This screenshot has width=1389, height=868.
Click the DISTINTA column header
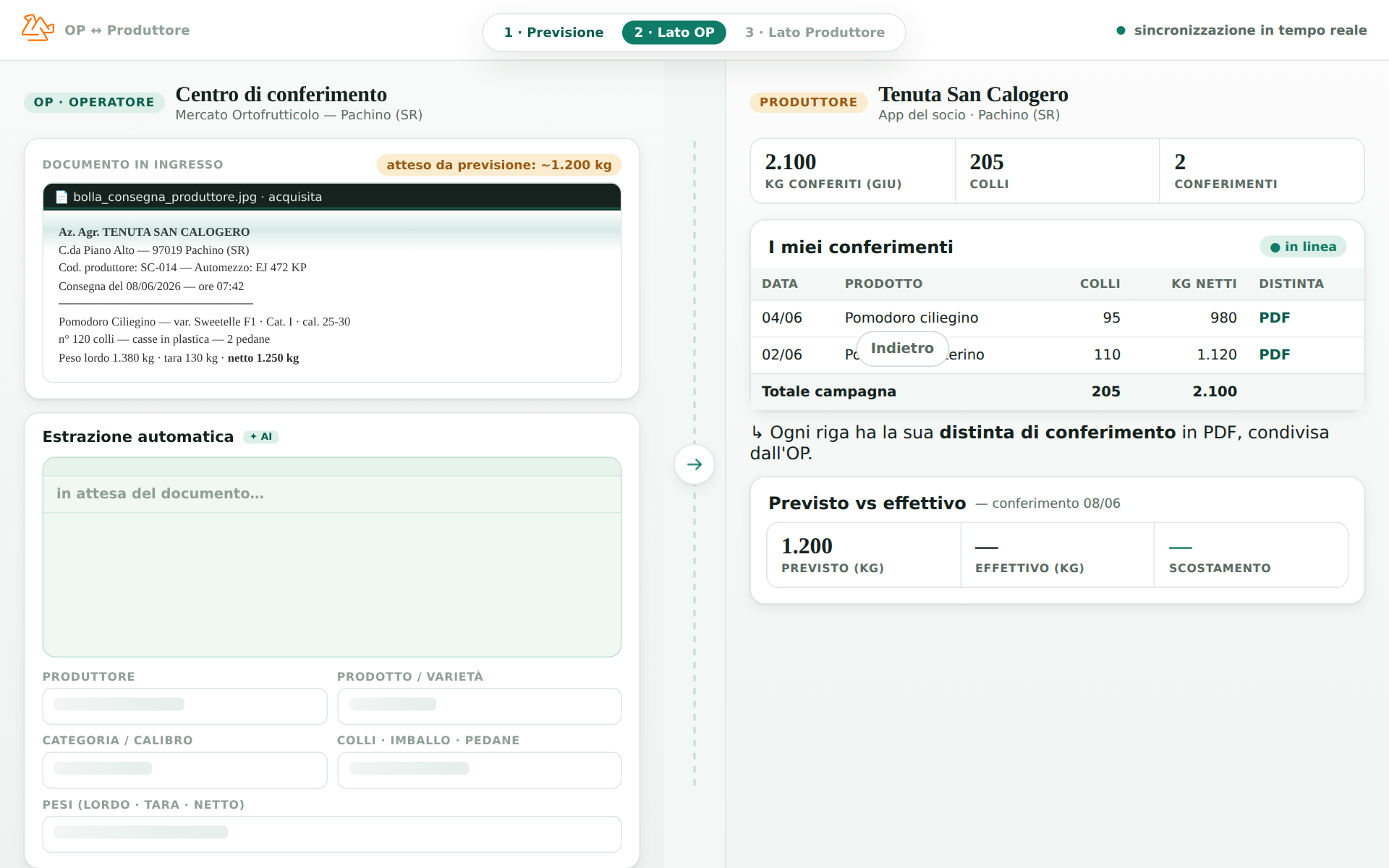click(x=1291, y=284)
